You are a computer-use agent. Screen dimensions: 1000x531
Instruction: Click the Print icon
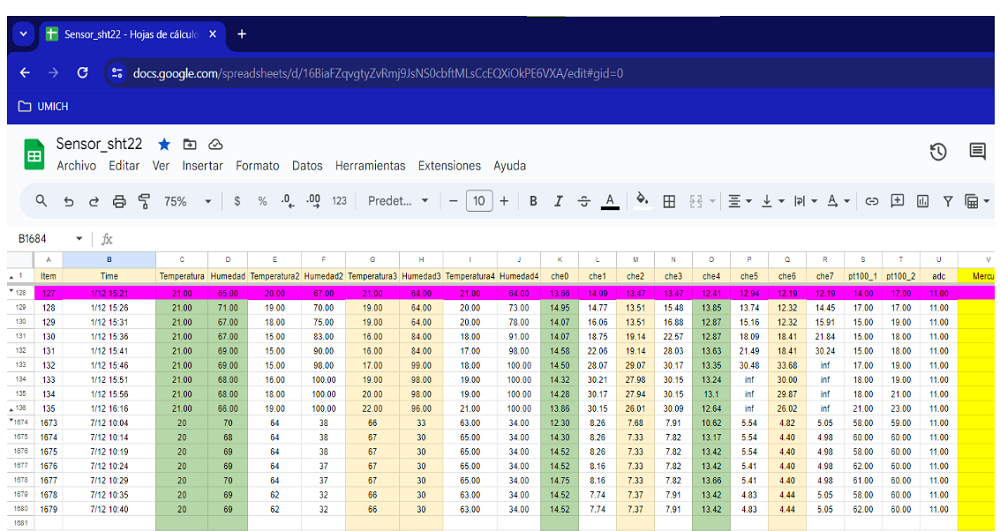coord(119,201)
